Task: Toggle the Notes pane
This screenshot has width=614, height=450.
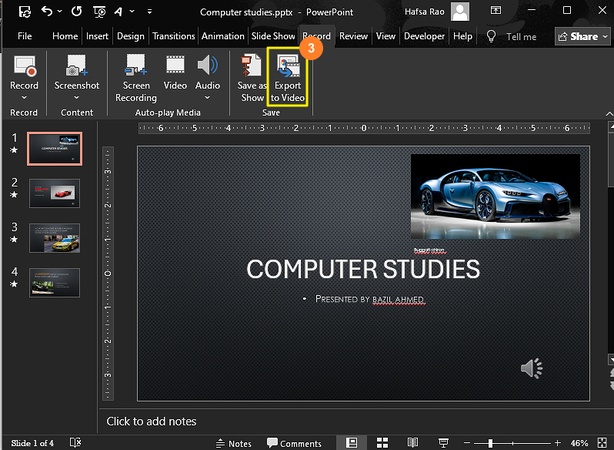Action: click(x=234, y=443)
